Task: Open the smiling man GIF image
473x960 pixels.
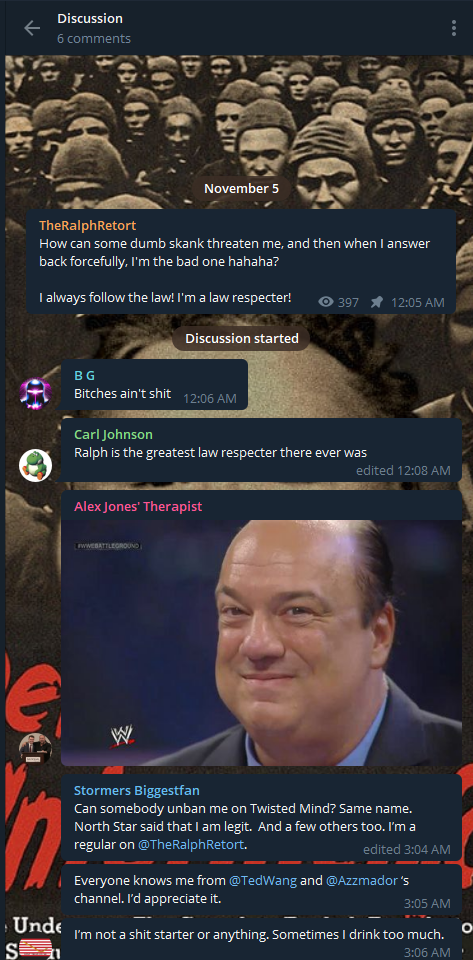Action: click(x=261, y=643)
